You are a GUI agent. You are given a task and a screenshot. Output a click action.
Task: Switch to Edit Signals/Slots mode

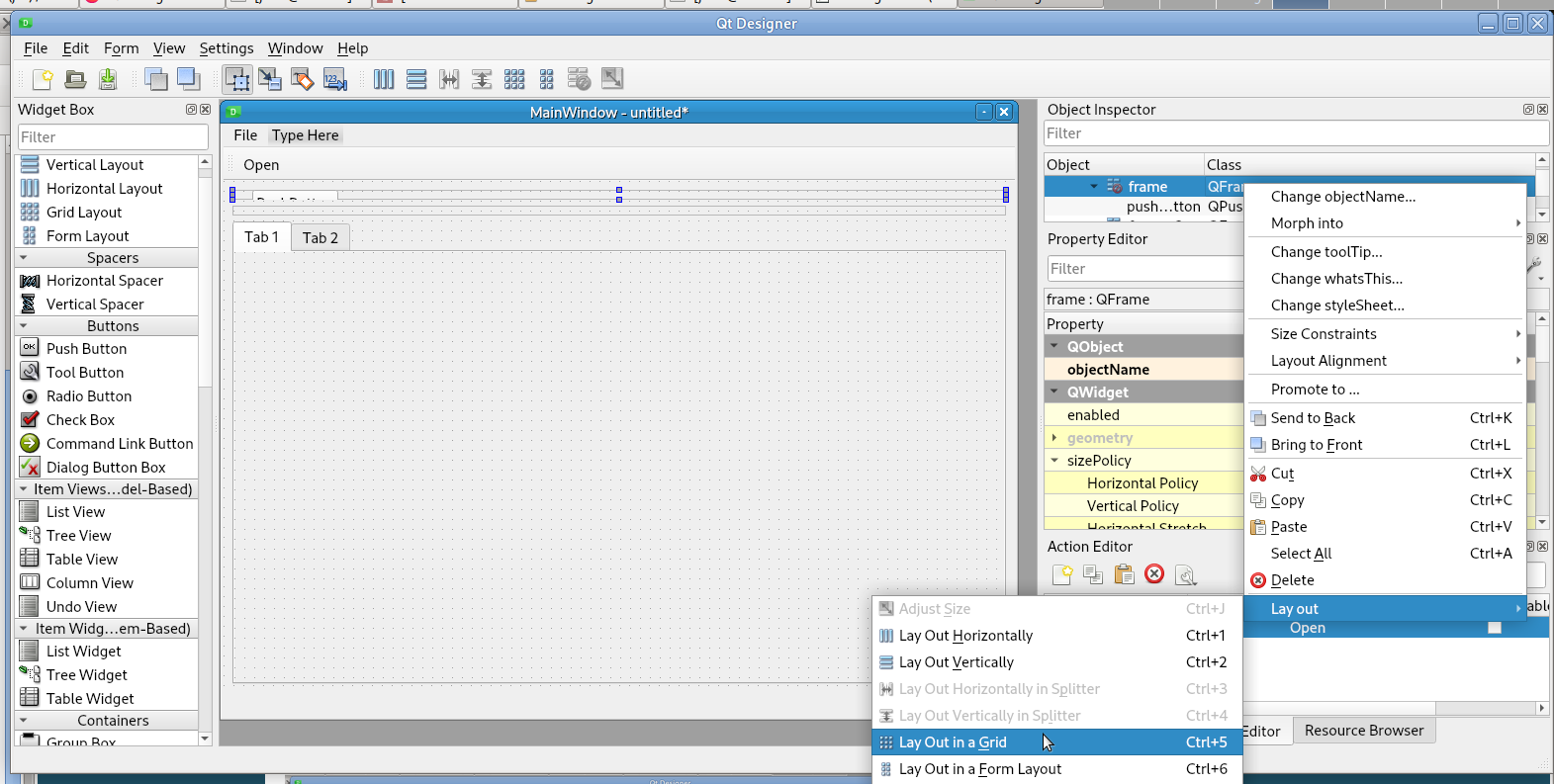tap(270, 79)
